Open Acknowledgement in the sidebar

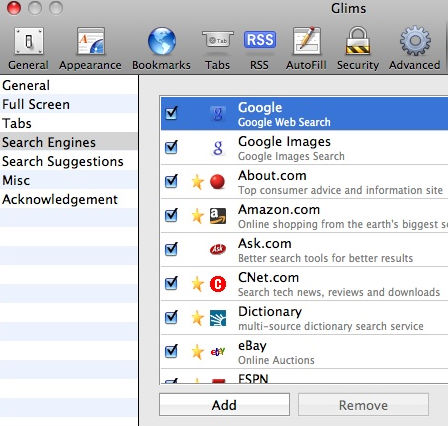[68, 199]
